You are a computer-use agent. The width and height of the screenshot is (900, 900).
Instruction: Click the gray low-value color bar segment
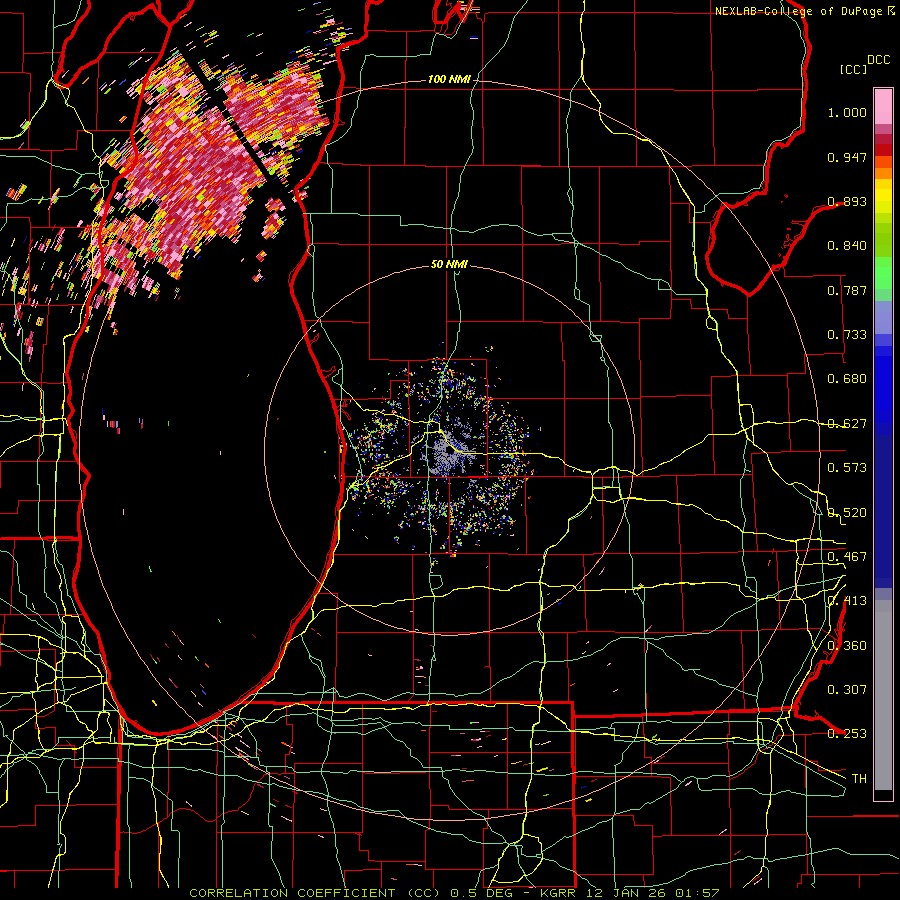[883, 695]
